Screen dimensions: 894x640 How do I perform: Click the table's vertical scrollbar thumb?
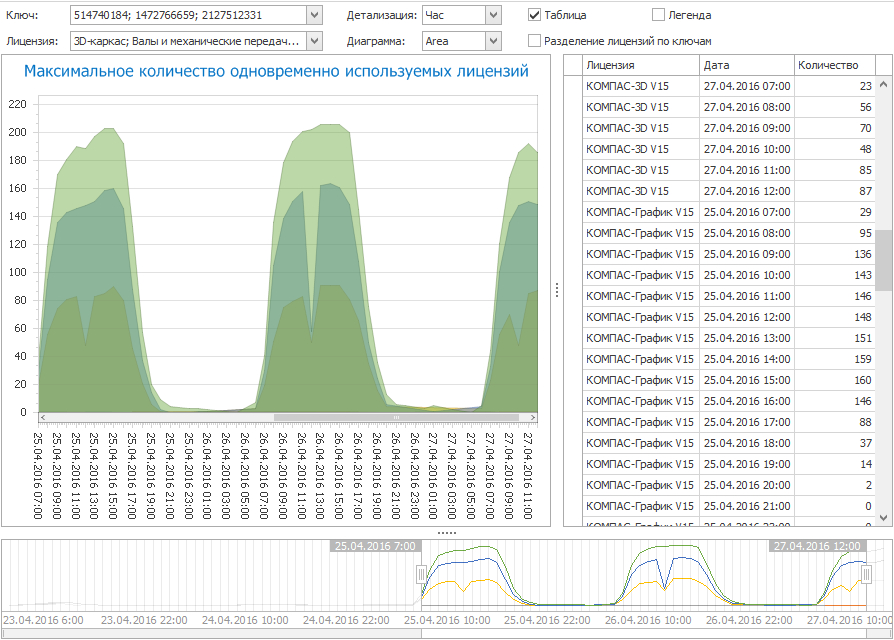tap(884, 258)
